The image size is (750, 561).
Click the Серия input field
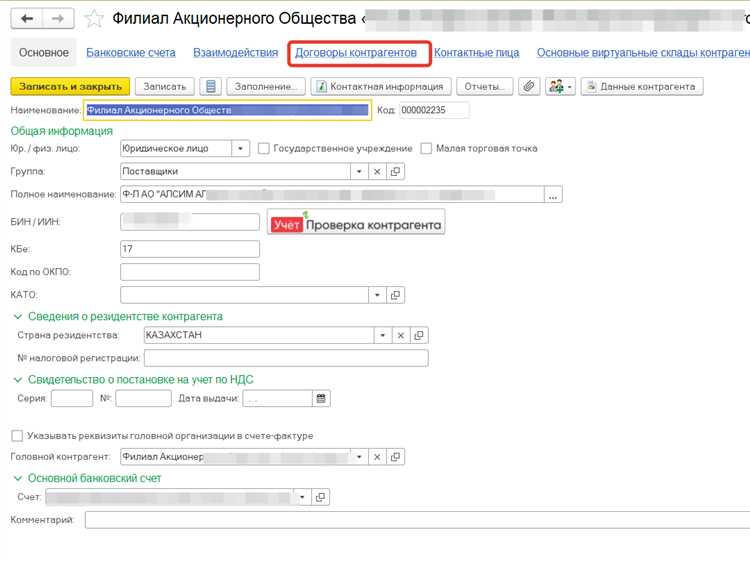(x=72, y=398)
